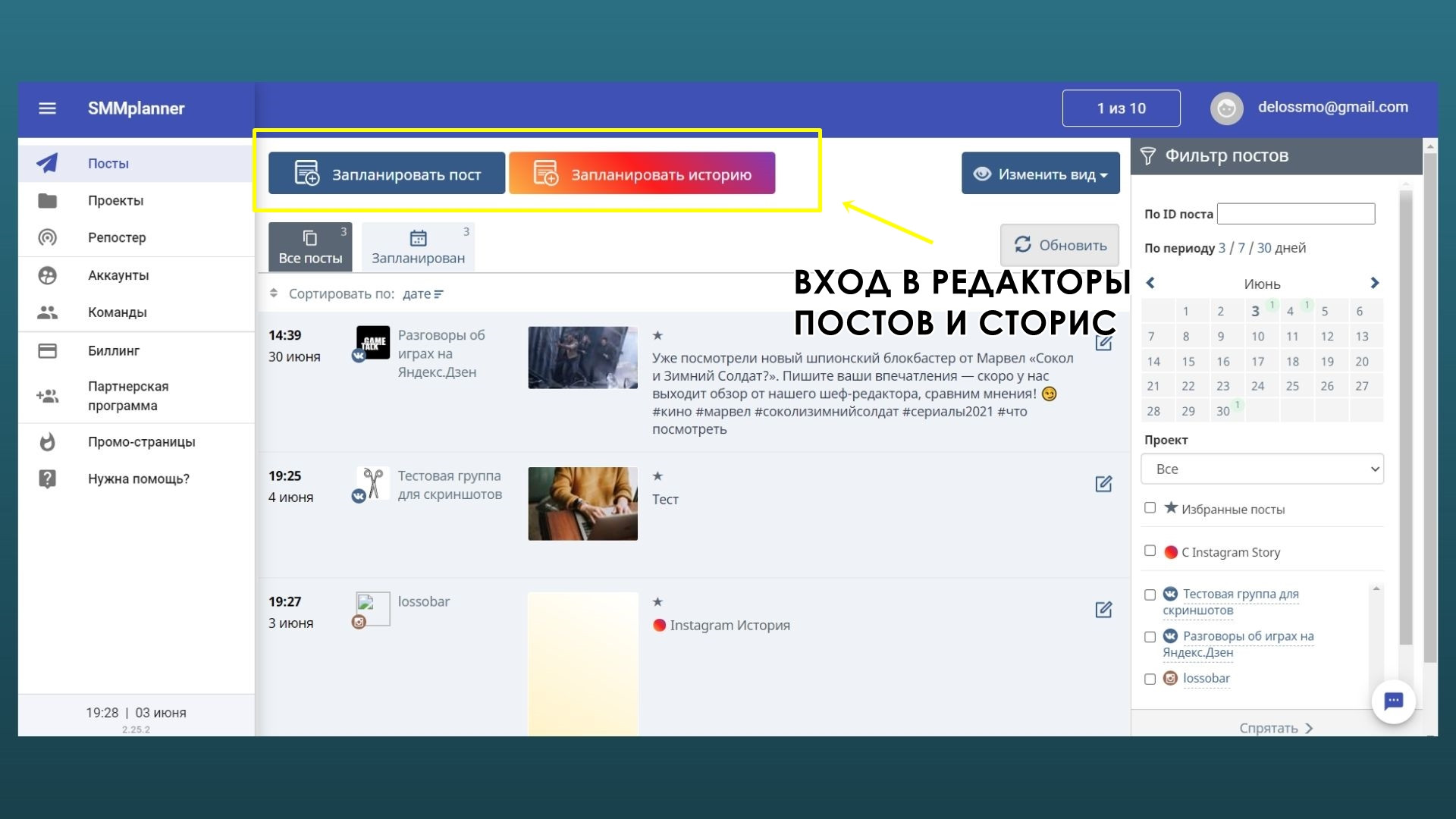
Task: Click the scissors avatar of Тестовая группа
Action: 372,483
